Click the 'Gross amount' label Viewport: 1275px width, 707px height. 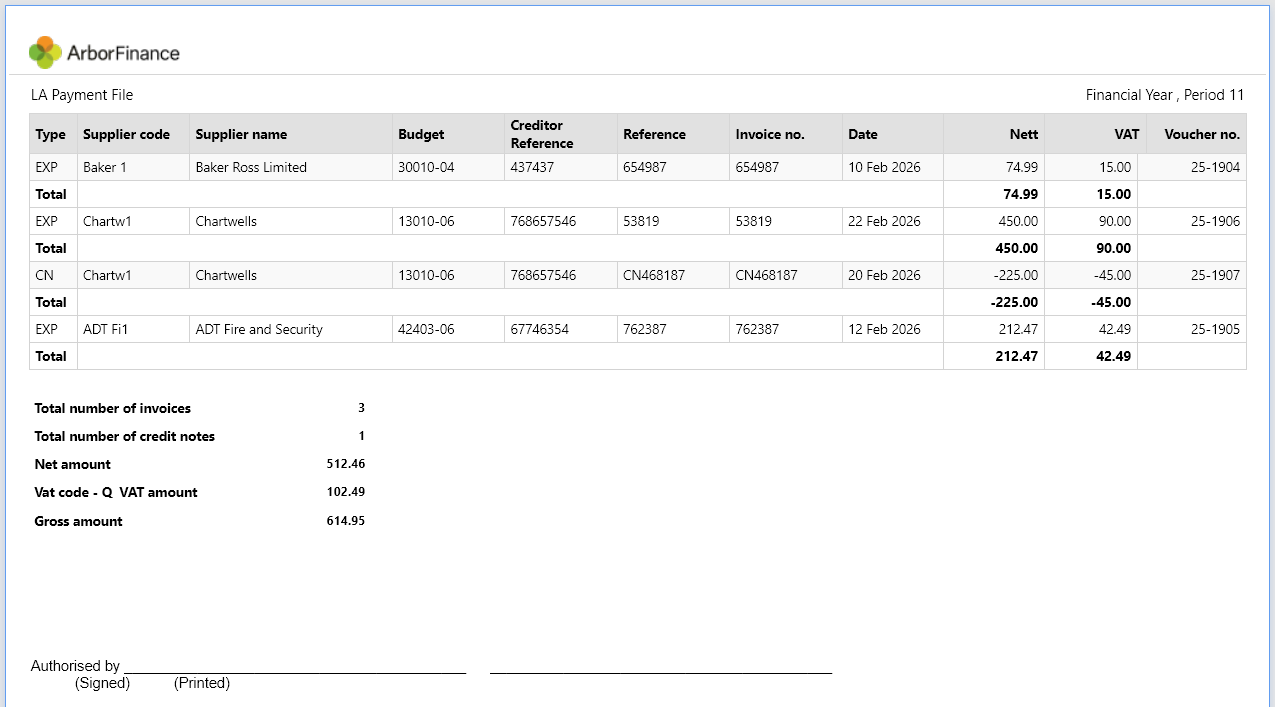tap(79, 521)
